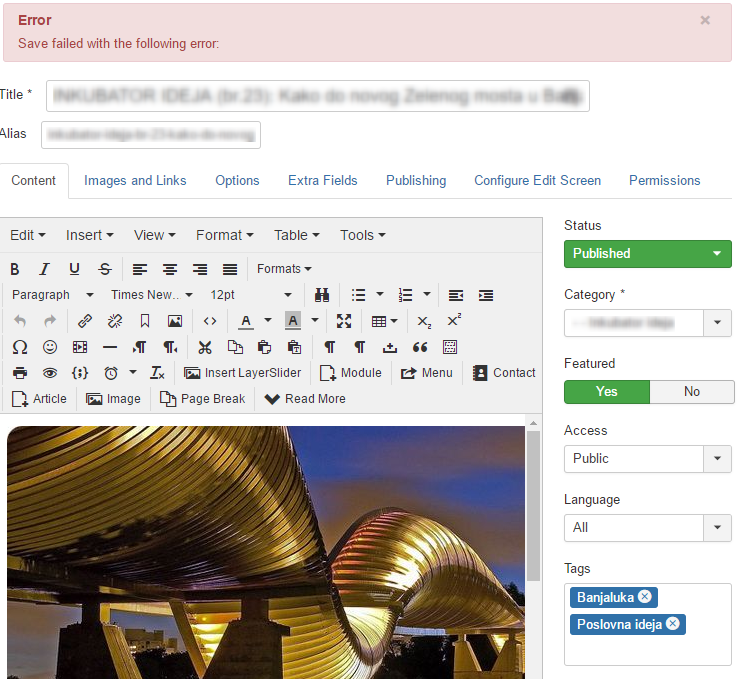Switch to Images and Links tab

(x=135, y=181)
